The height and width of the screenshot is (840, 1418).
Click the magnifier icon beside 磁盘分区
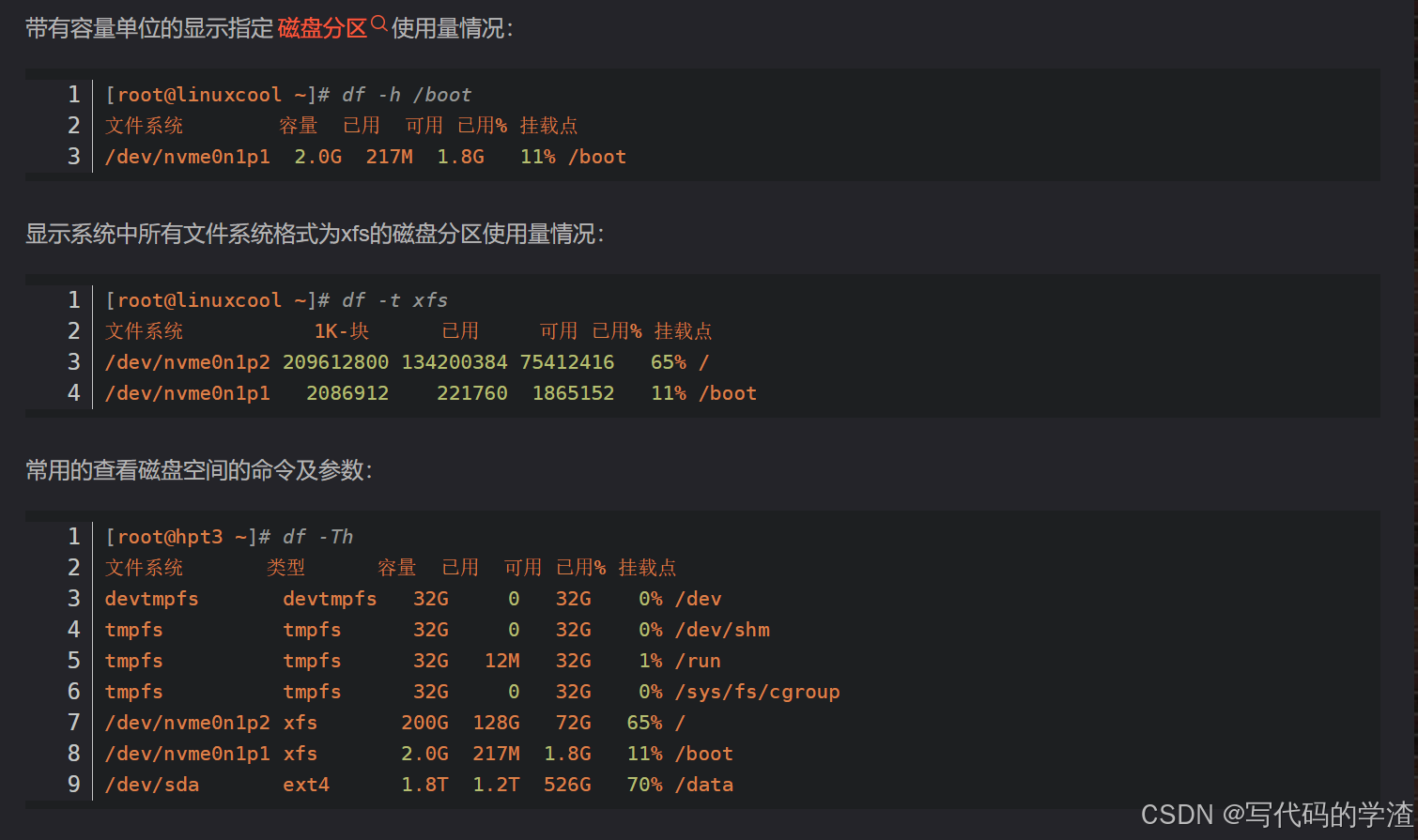point(378,22)
